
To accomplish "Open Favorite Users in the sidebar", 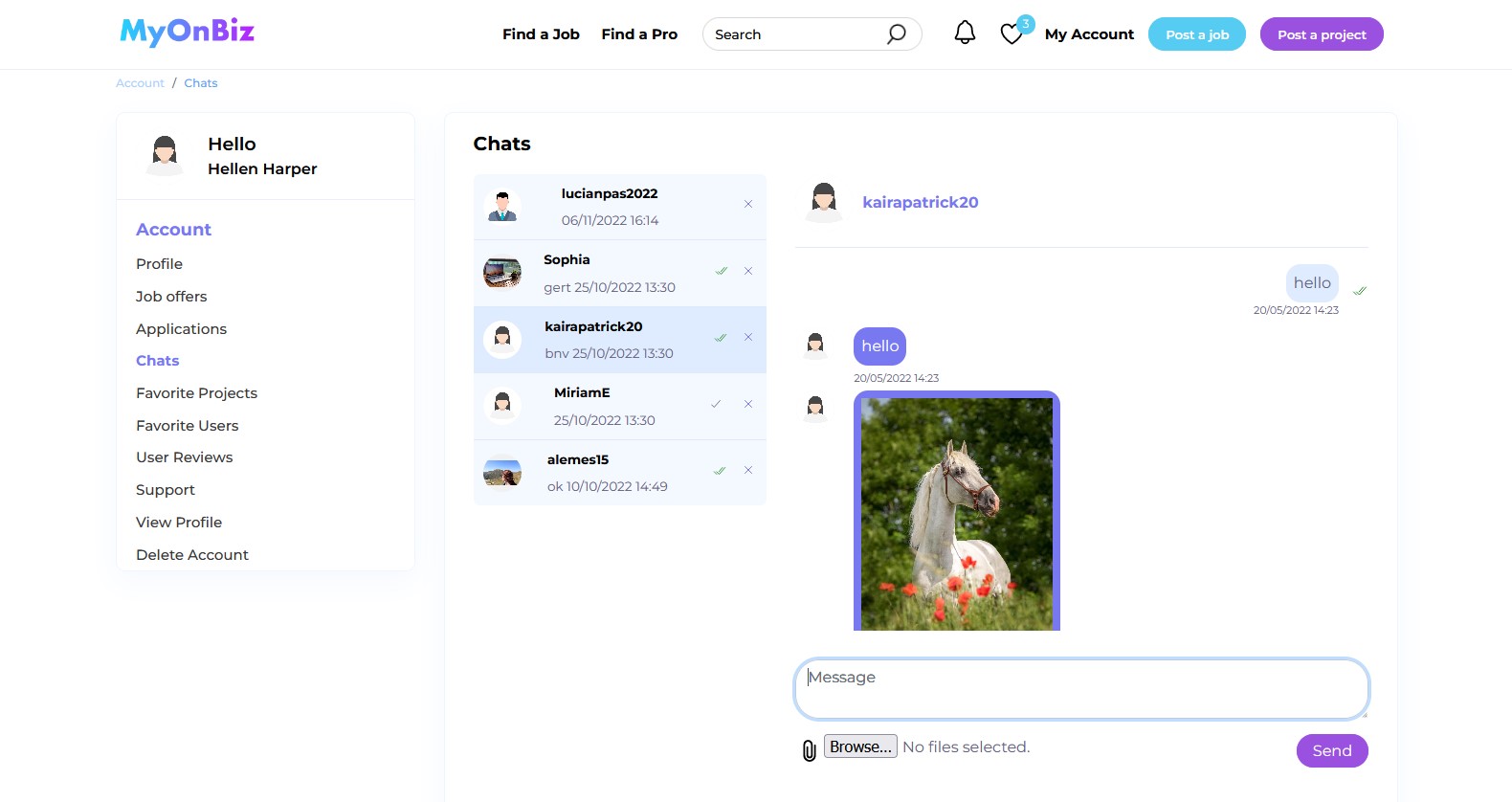I will [x=187, y=426].
